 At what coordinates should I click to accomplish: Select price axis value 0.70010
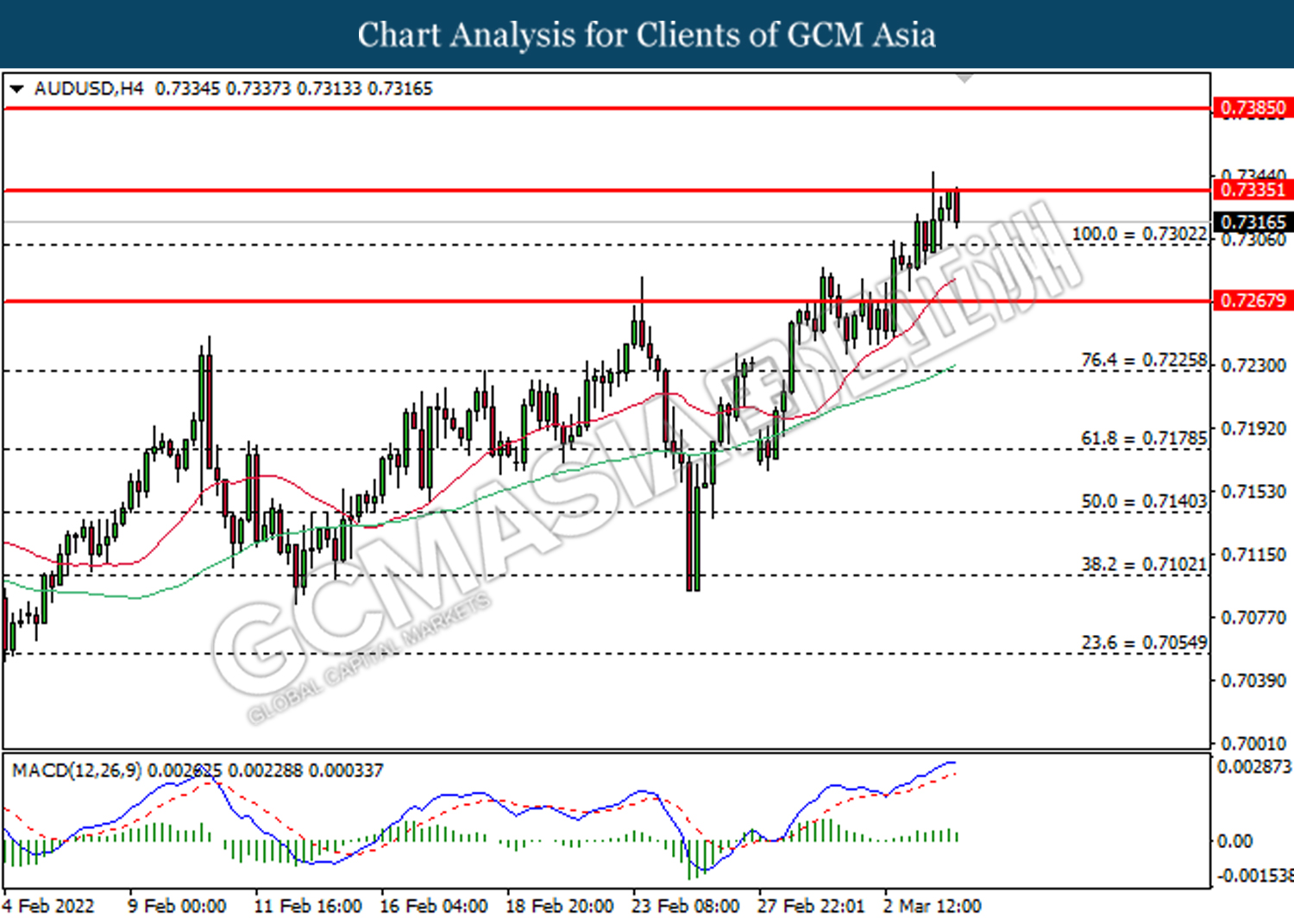(x=1253, y=744)
